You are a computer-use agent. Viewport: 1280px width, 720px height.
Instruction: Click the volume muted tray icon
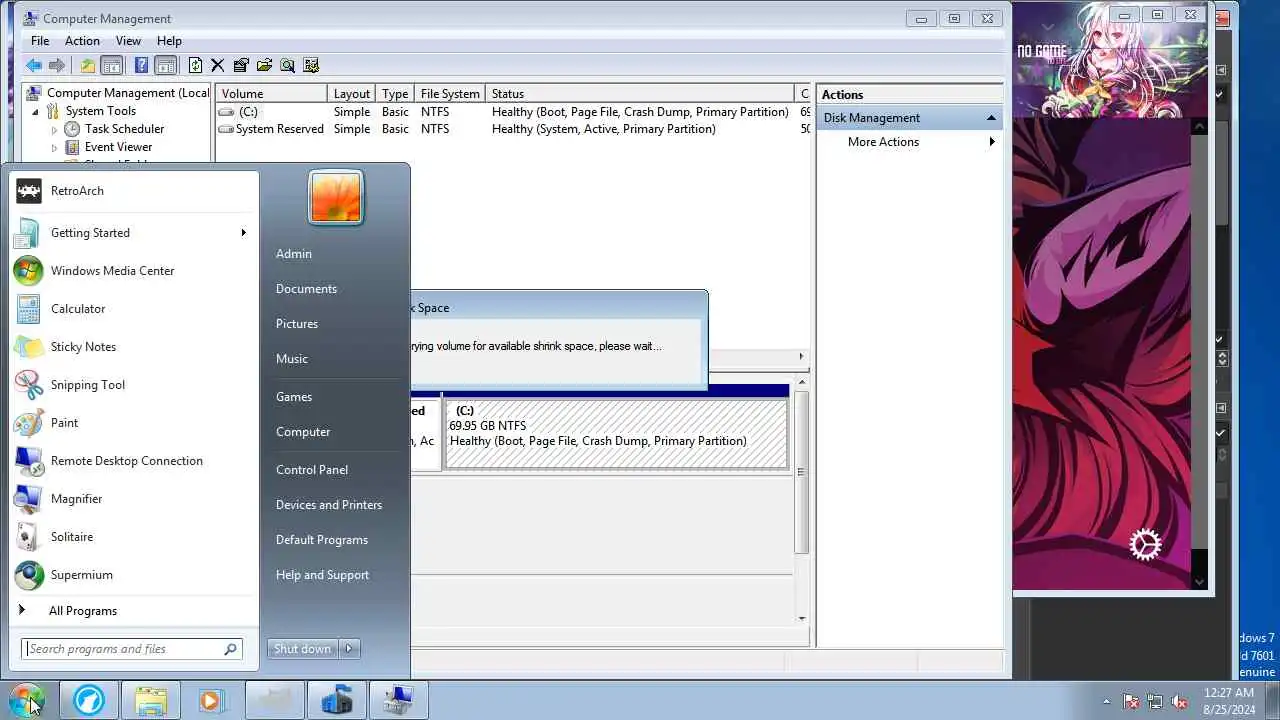[x=1180, y=701]
